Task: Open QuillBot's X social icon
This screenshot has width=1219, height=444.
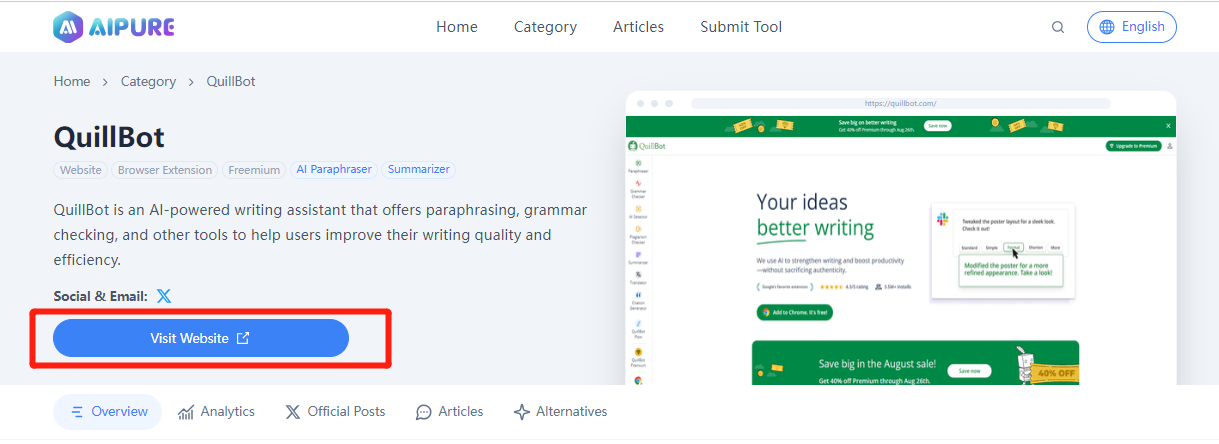Action: [164, 296]
